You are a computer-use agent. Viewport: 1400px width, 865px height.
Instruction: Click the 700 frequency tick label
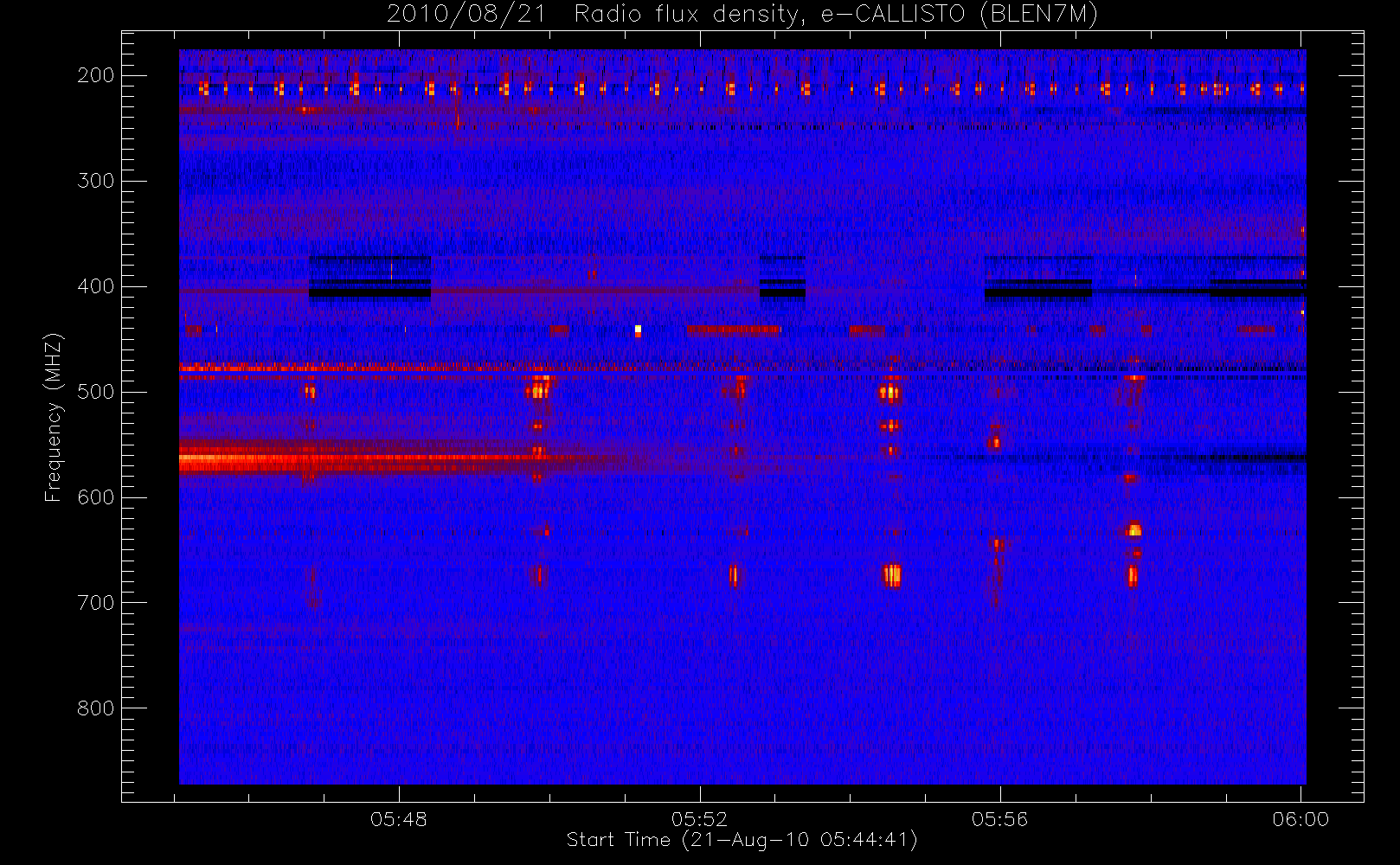96,603
